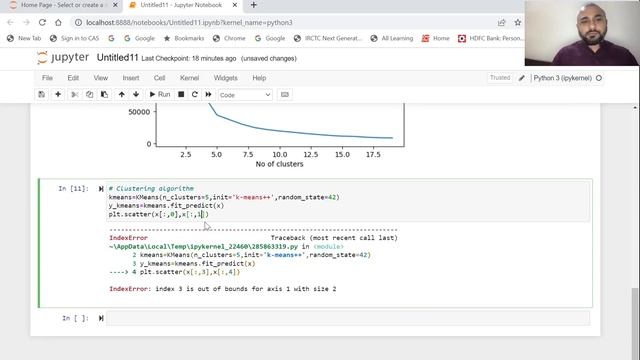
Task: Open the Help menu
Action: 259,78
